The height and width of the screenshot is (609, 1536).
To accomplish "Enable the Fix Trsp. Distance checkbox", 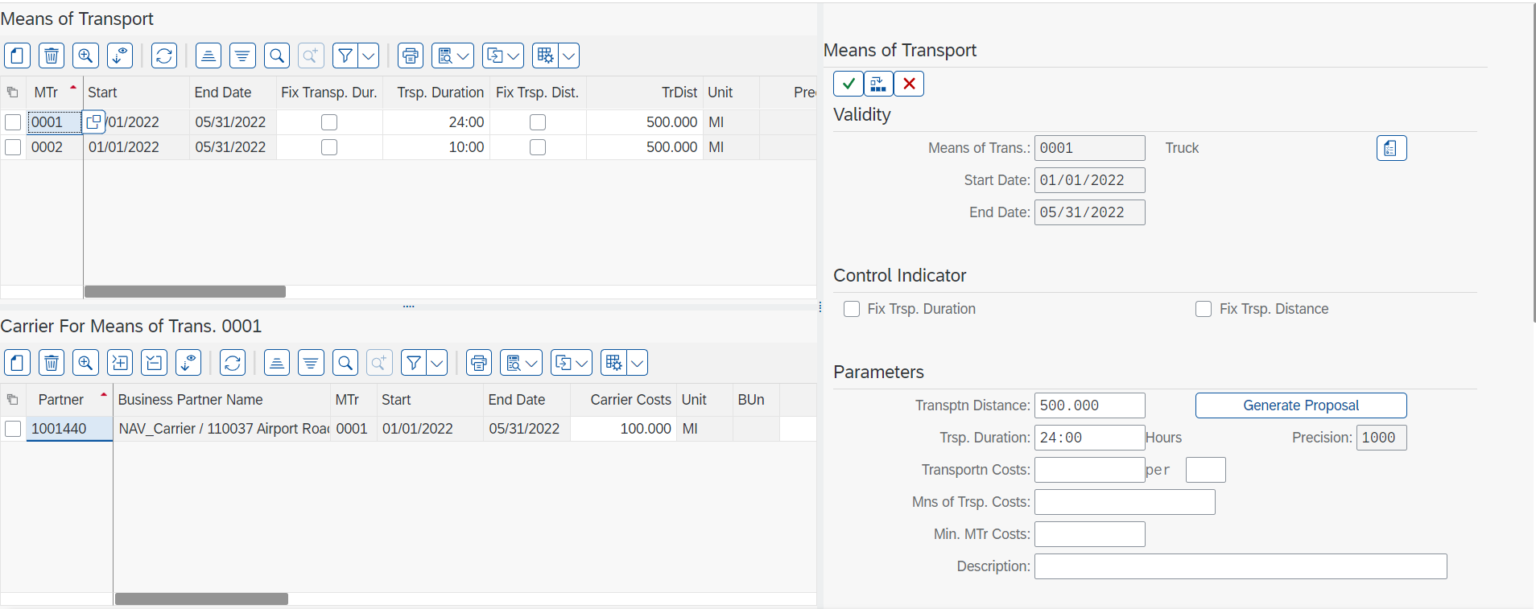I will pyautogui.click(x=1203, y=308).
